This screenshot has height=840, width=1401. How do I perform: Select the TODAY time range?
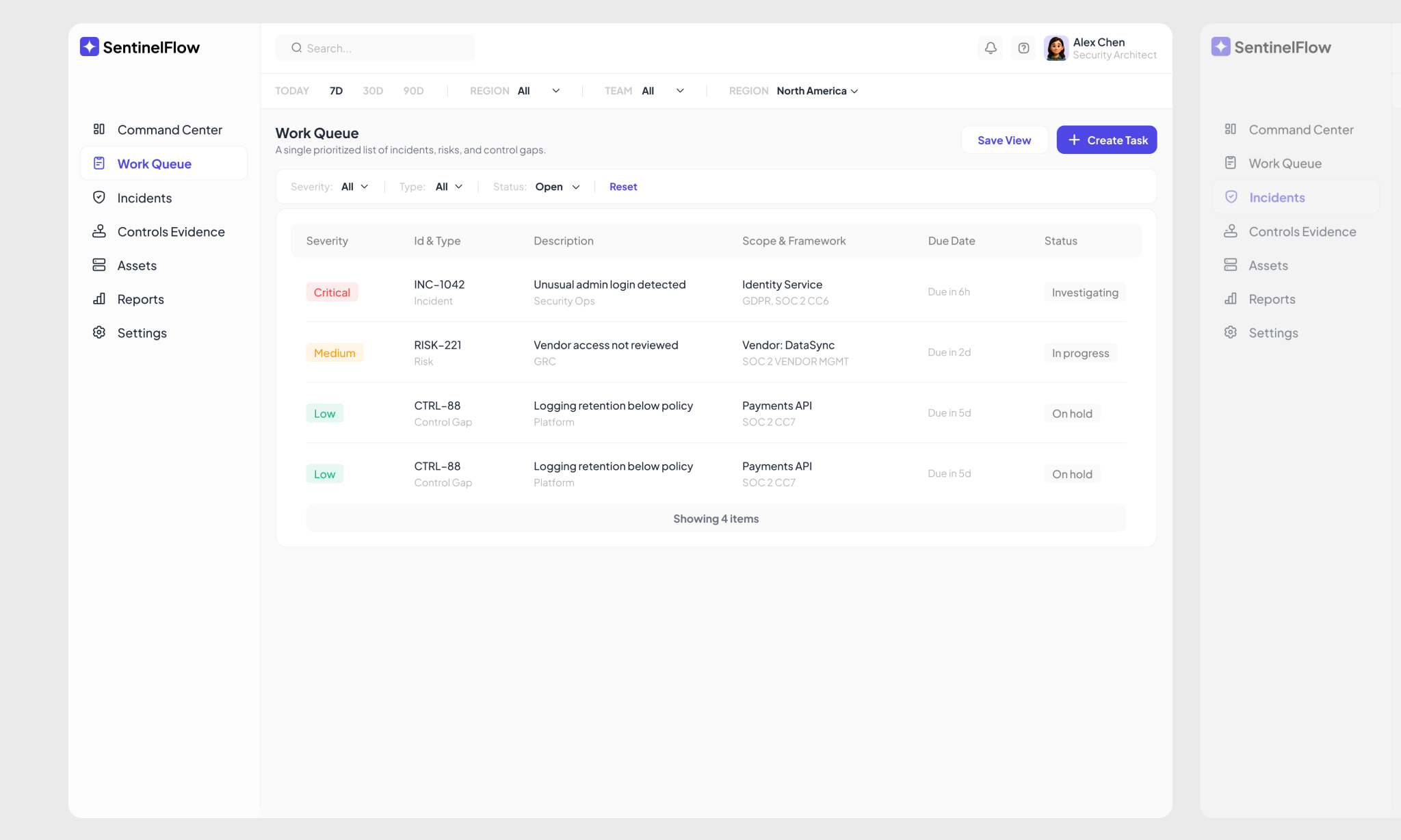(292, 91)
